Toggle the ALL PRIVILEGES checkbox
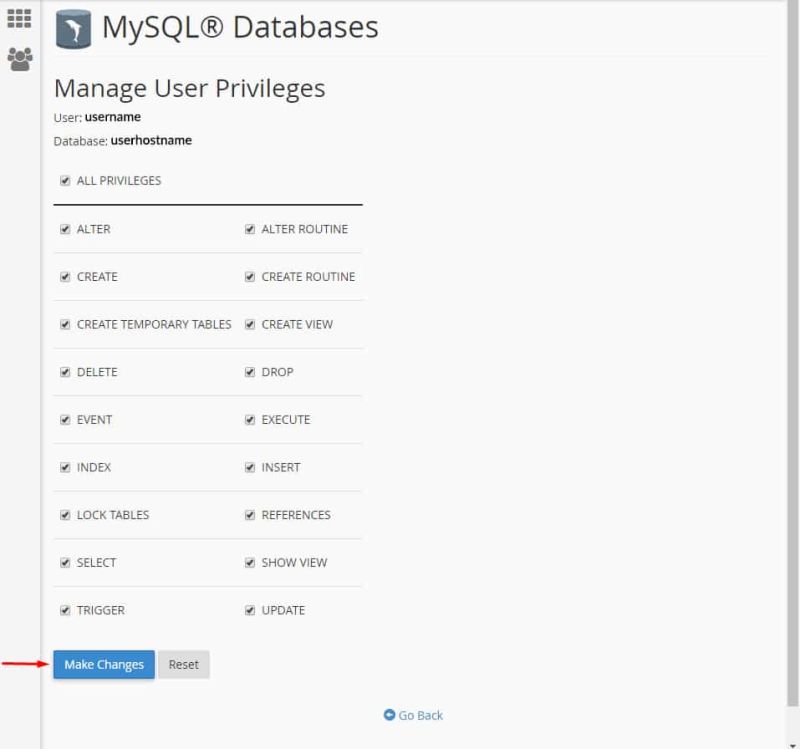The image size is (800, 749). pos(64,180)
